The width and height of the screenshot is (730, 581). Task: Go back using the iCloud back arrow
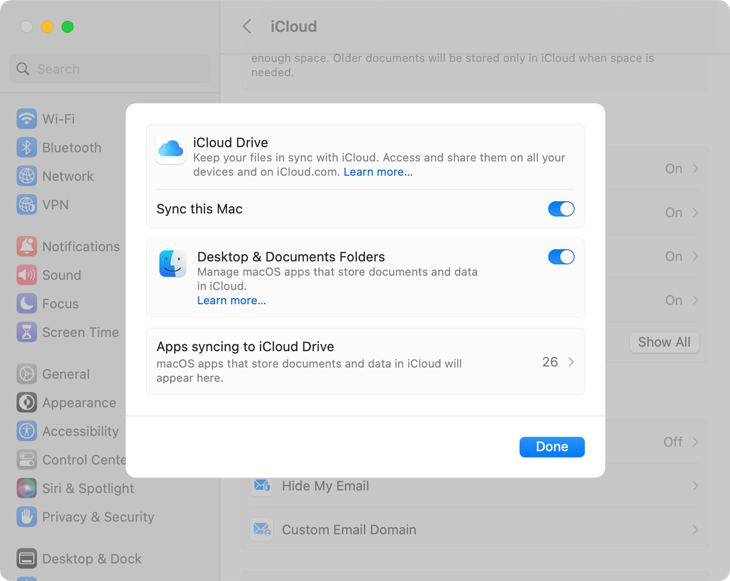pyautogui.click(x=247, y=27)
